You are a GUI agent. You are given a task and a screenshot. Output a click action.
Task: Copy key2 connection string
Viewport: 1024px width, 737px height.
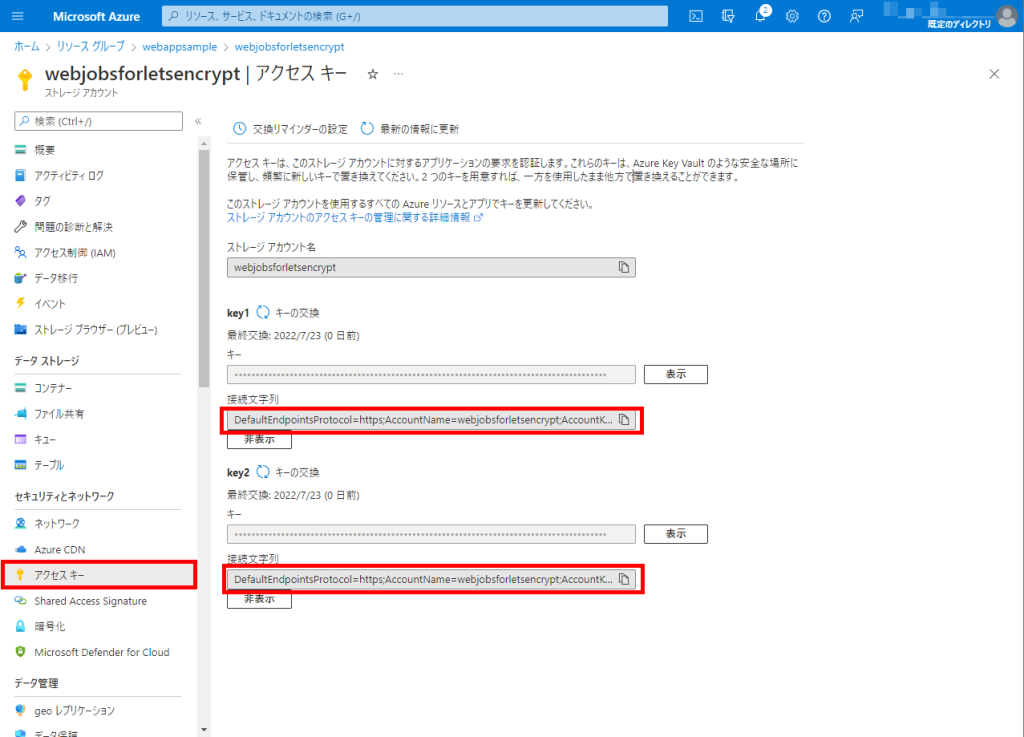(x=624, y=579)
